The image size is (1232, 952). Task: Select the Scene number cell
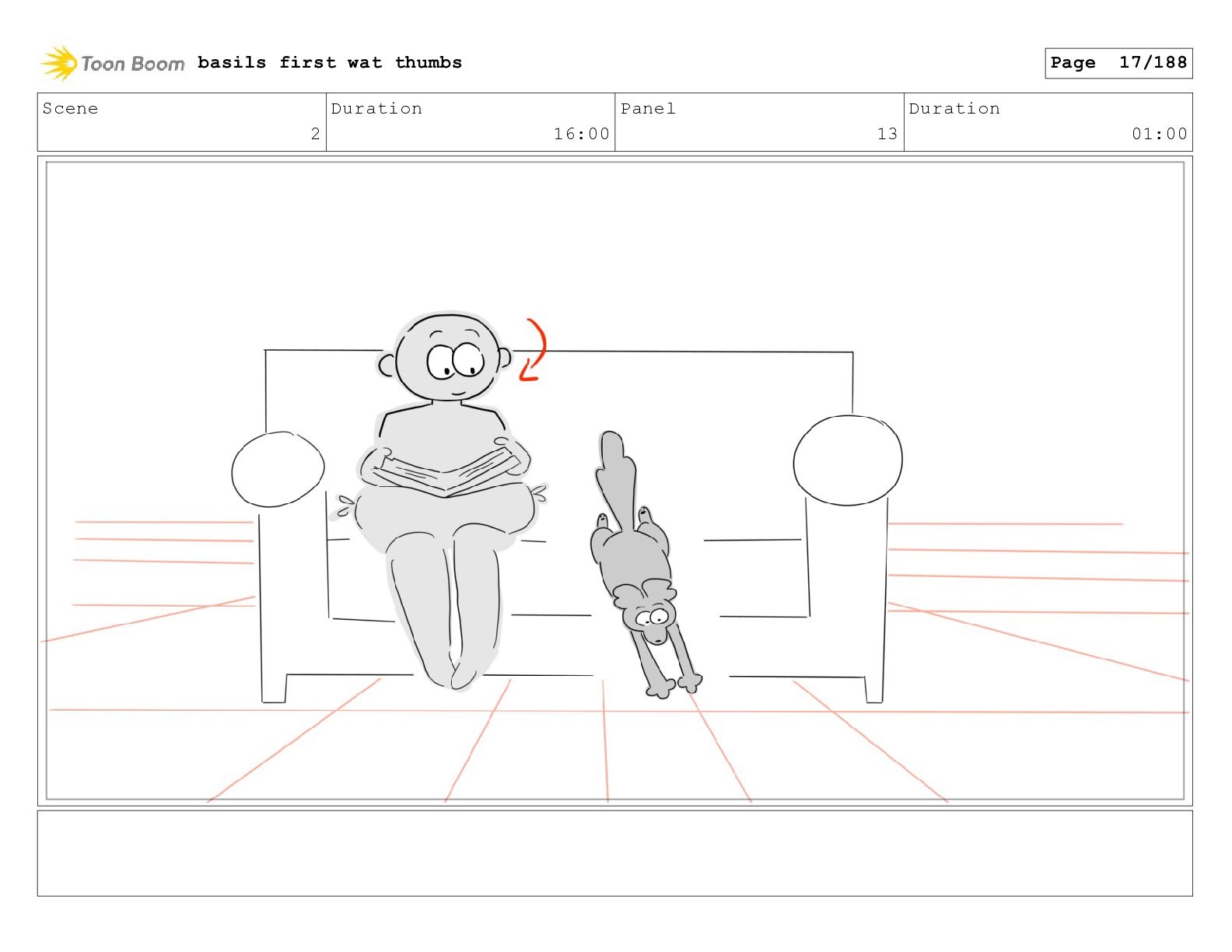[x=181, y=122]
